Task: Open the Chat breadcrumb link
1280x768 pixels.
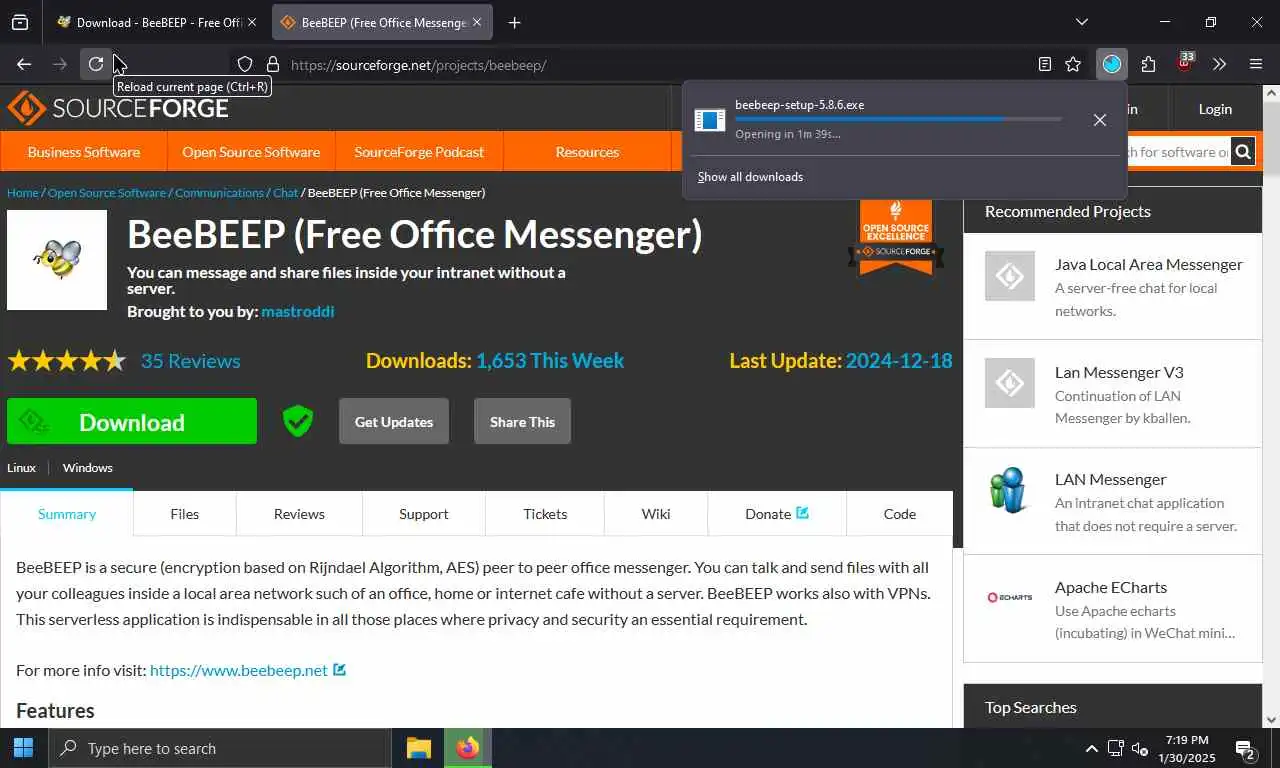Action: [285, 192]
